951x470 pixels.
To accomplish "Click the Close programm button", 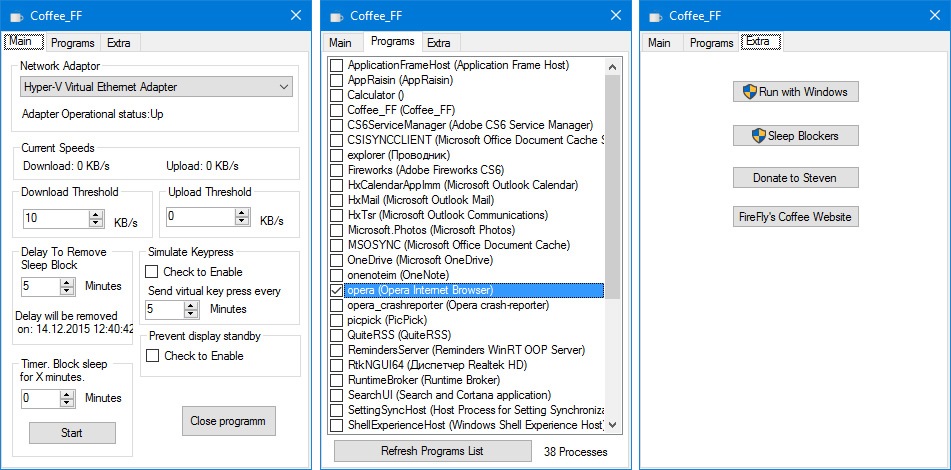I will tap(228, 421).
